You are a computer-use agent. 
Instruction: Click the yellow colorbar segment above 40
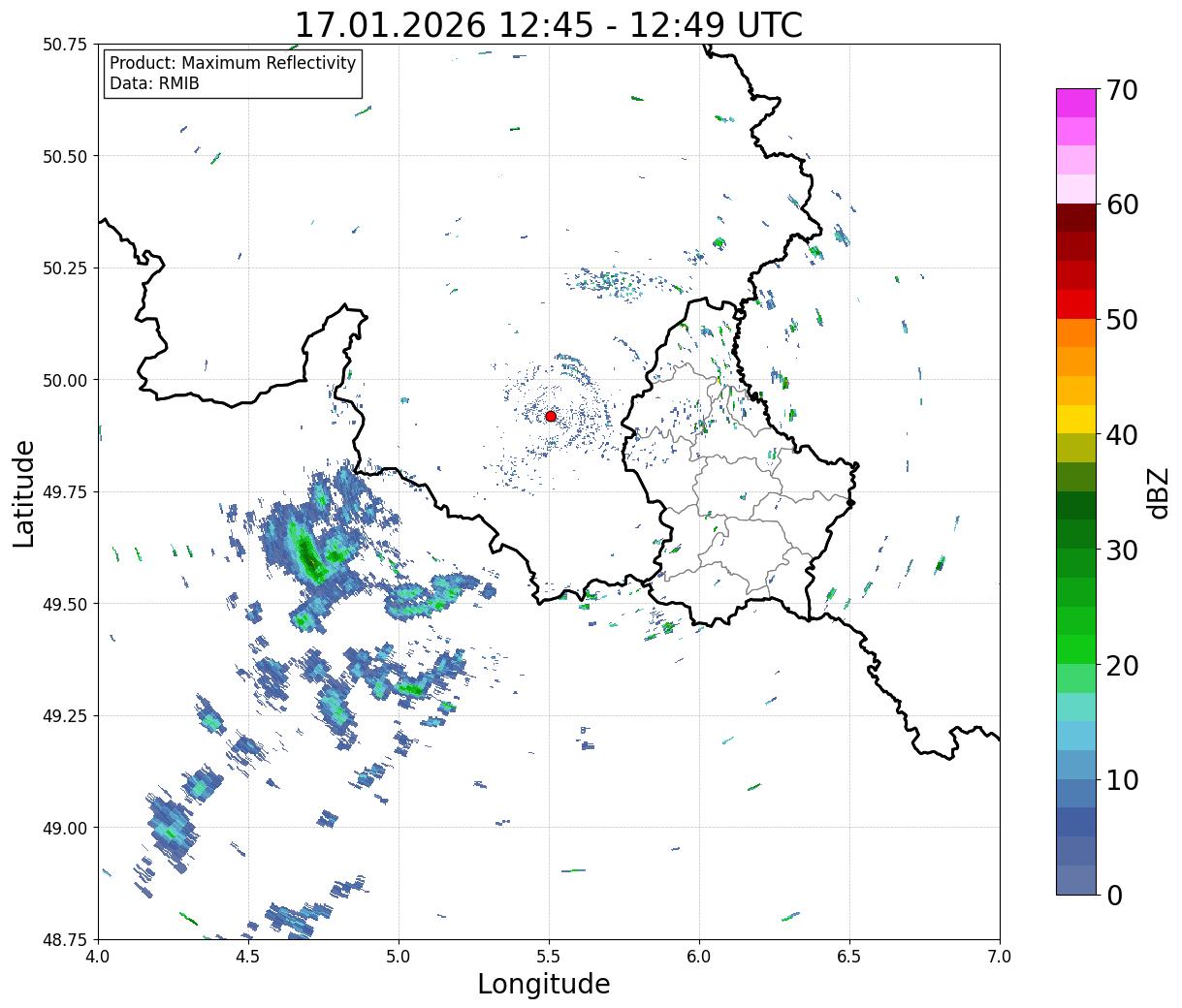[1076, 419]
